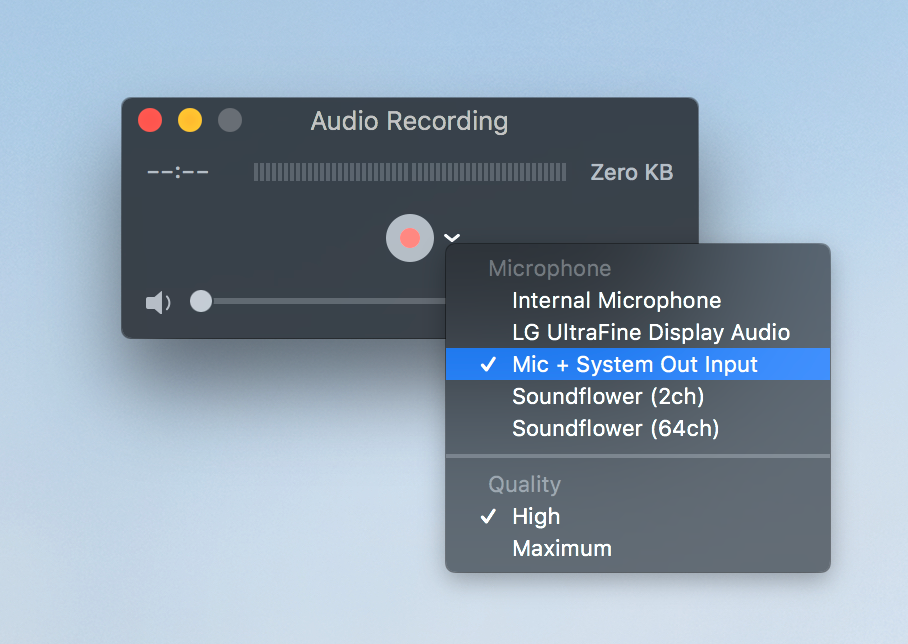
Task: Select Mic + System Out Input
Action: [x=638, y=364]
